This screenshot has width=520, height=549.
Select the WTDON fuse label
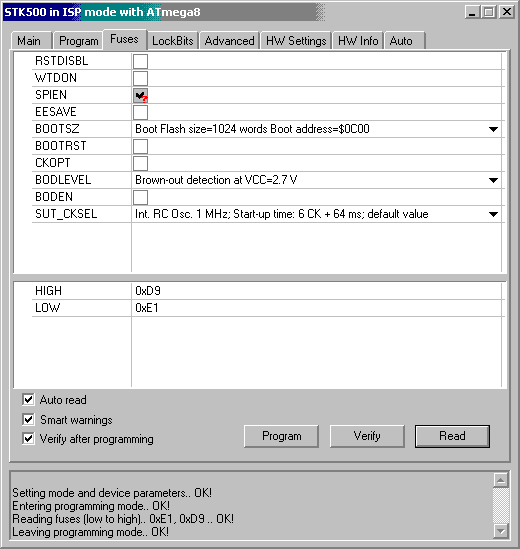pyautogui.click(x=56, y=78)
